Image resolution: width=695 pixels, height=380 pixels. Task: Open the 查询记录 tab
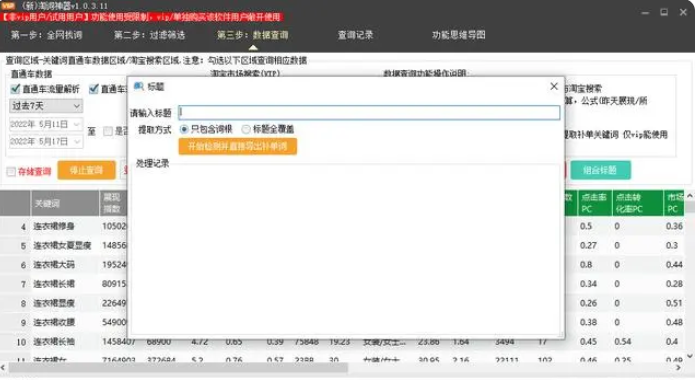tap(355, 35)
